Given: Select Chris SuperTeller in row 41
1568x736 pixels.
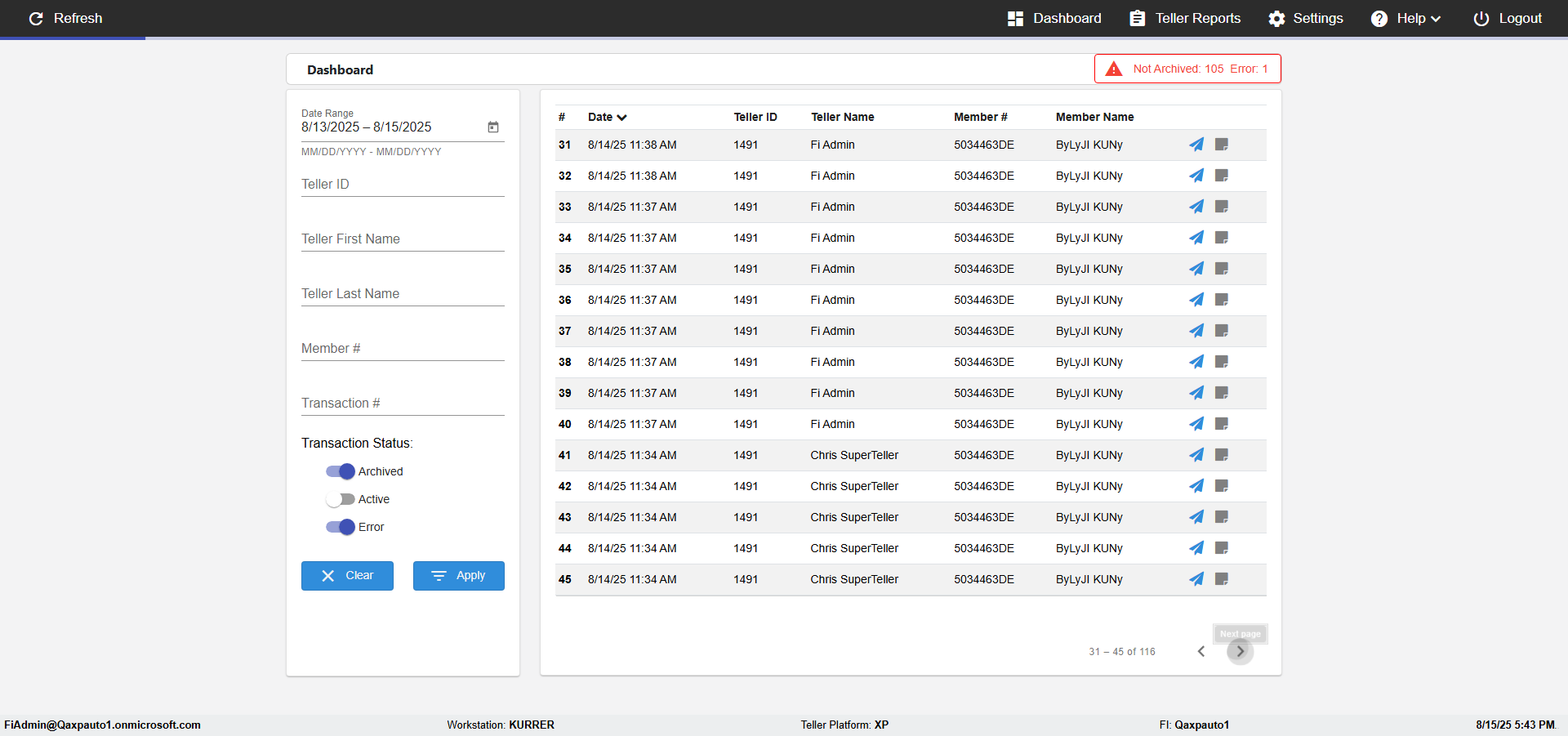Looking at the screenshot, I should click(854, 455).
